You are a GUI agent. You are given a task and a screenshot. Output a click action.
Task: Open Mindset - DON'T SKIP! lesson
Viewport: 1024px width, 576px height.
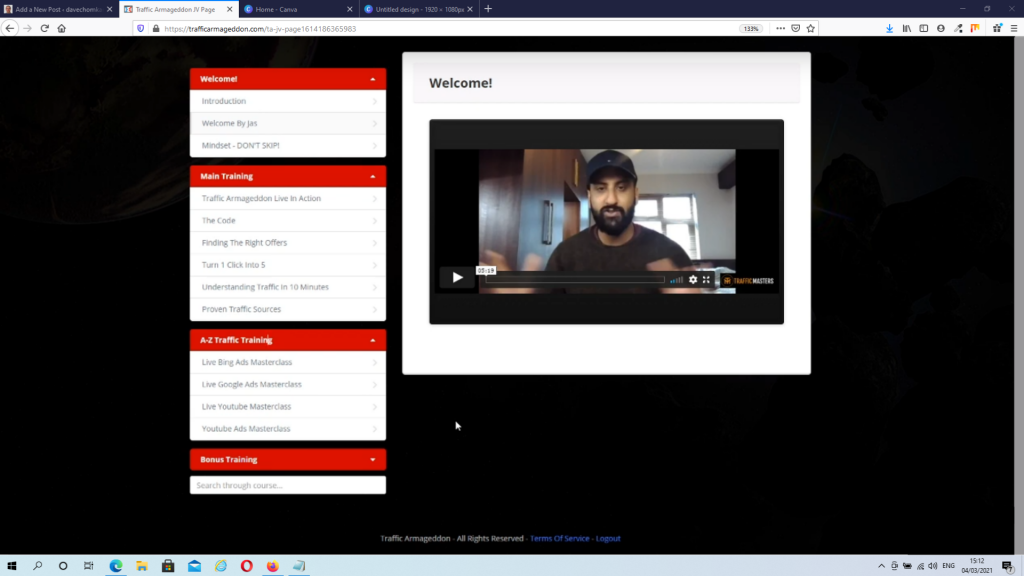click(288, 146)
